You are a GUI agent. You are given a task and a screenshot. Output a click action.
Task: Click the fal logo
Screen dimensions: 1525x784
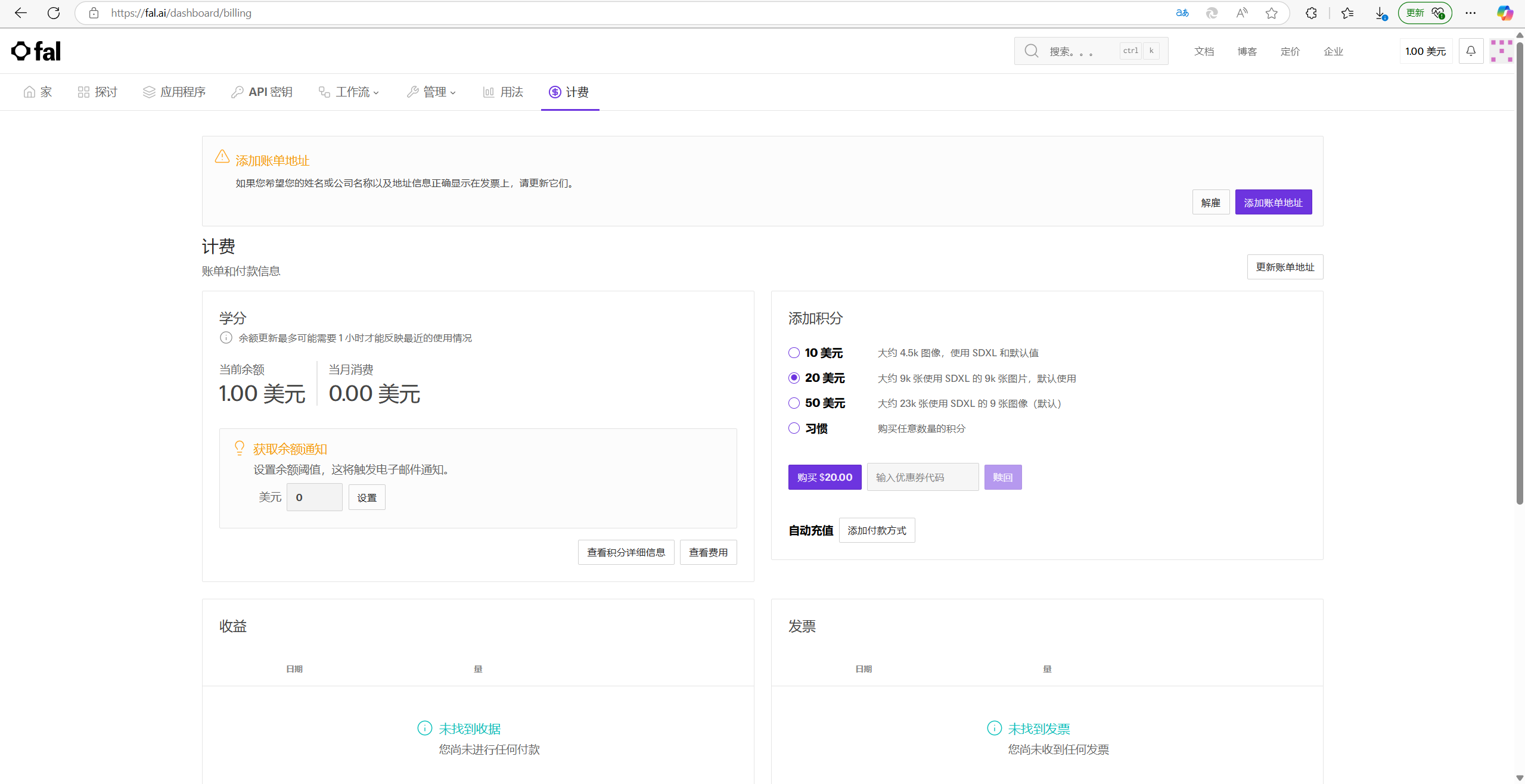click(x=36, y=51)
